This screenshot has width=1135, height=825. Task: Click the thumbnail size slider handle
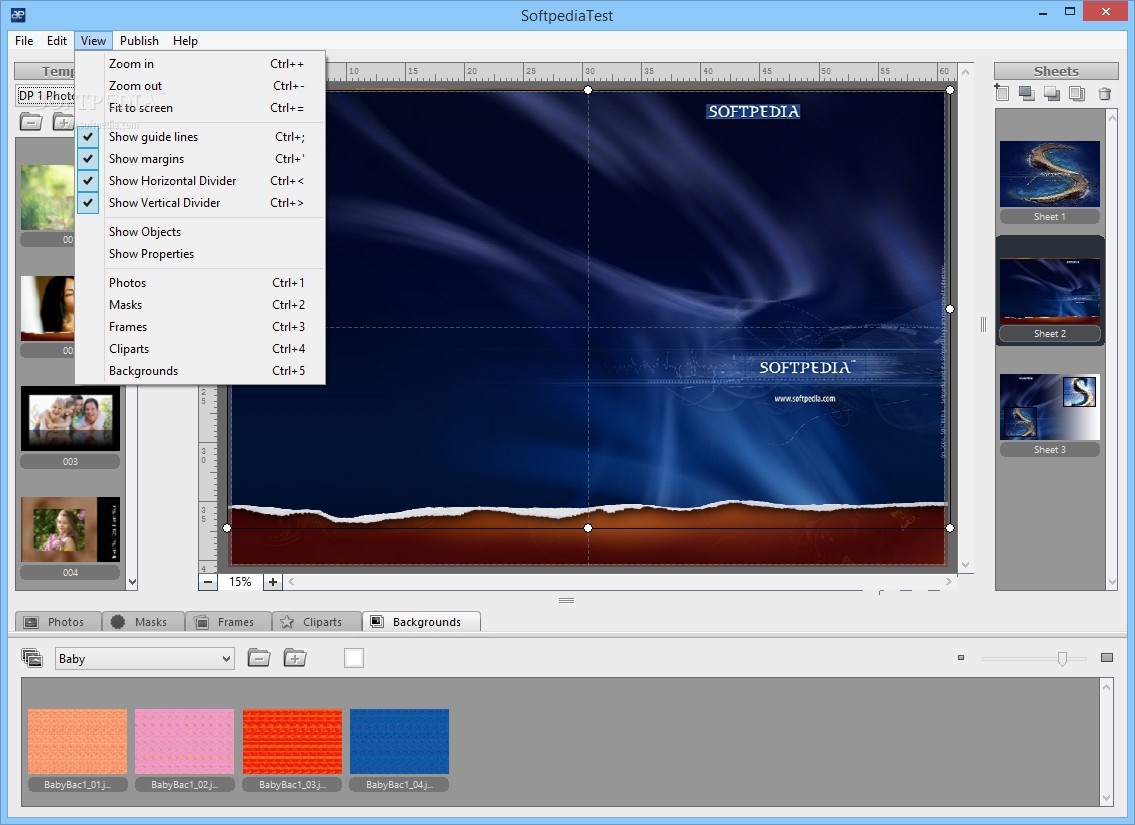pos(1062,658)
